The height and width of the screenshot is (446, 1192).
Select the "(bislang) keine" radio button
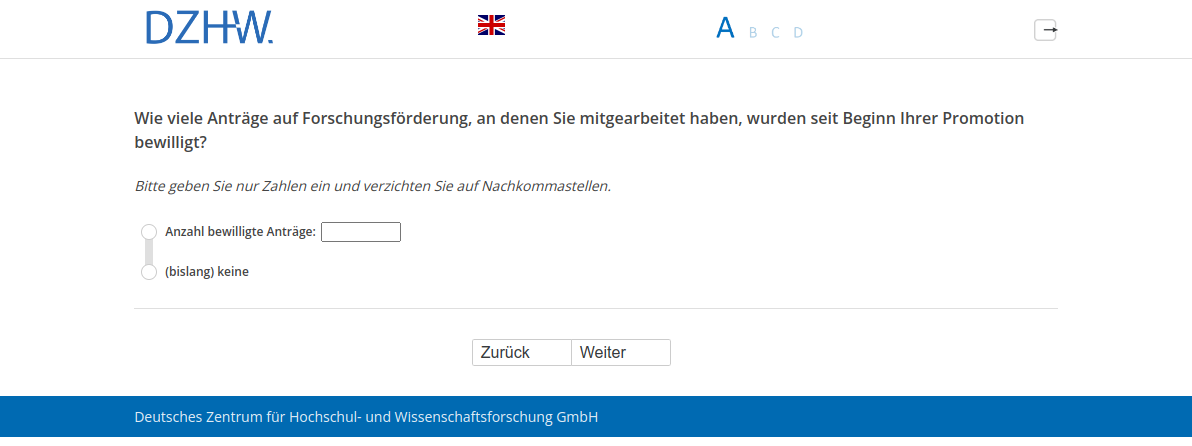[149, 272]
